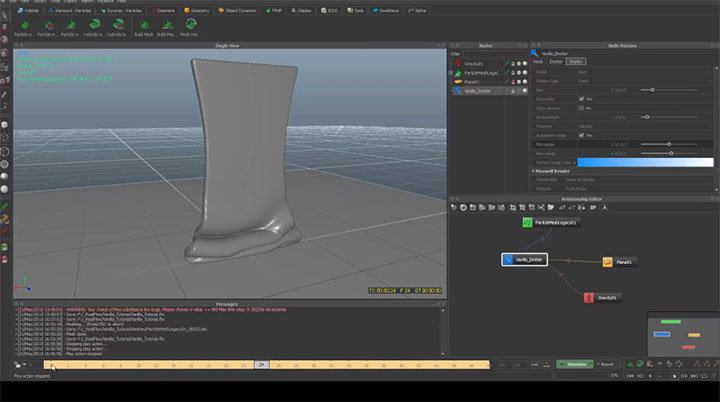This screenshot has height=402, width=720.
Task: Click the cube icon in left toolbar
Action: point(5,152)
